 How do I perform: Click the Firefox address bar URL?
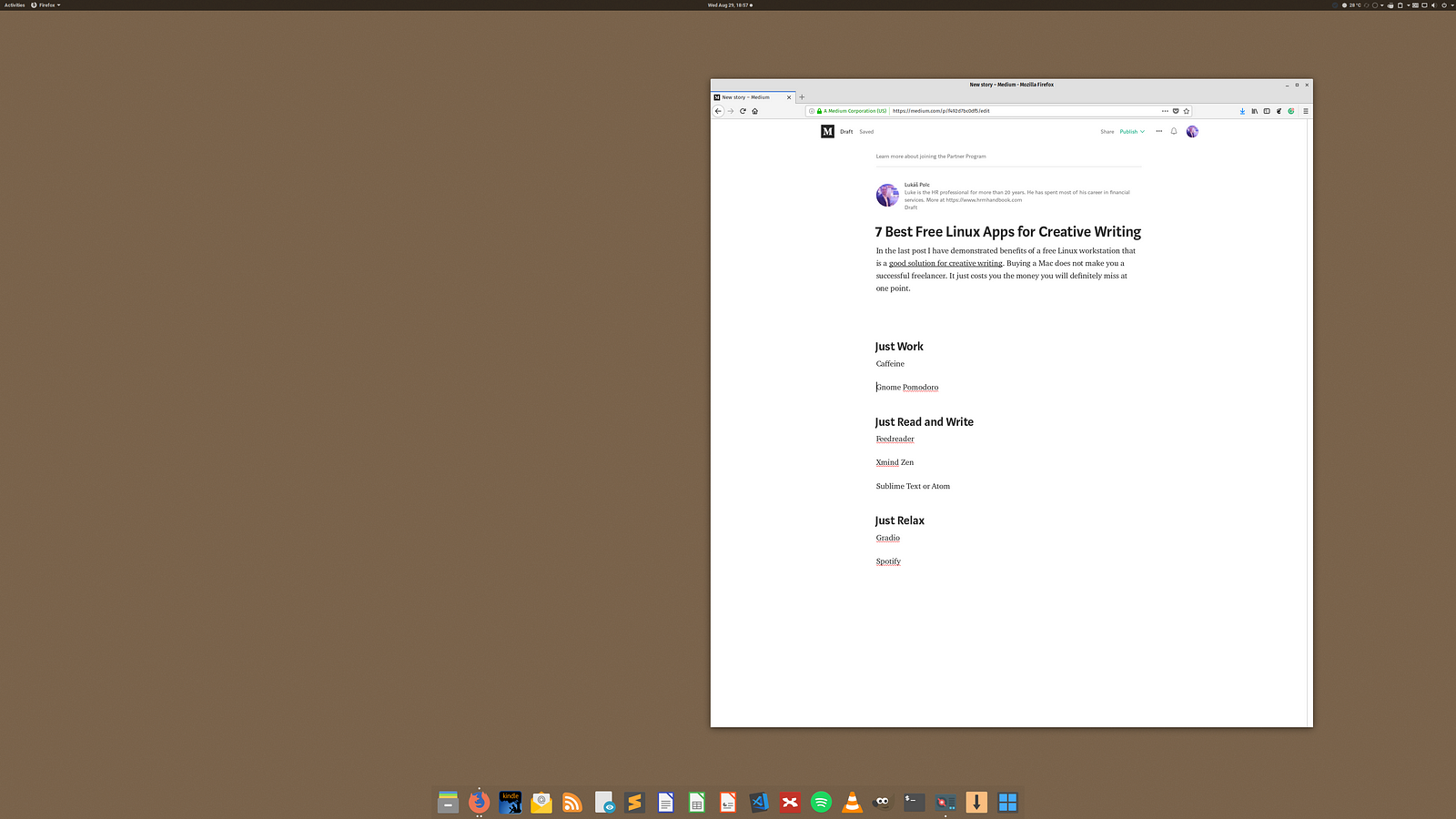(x=941, y=111)
